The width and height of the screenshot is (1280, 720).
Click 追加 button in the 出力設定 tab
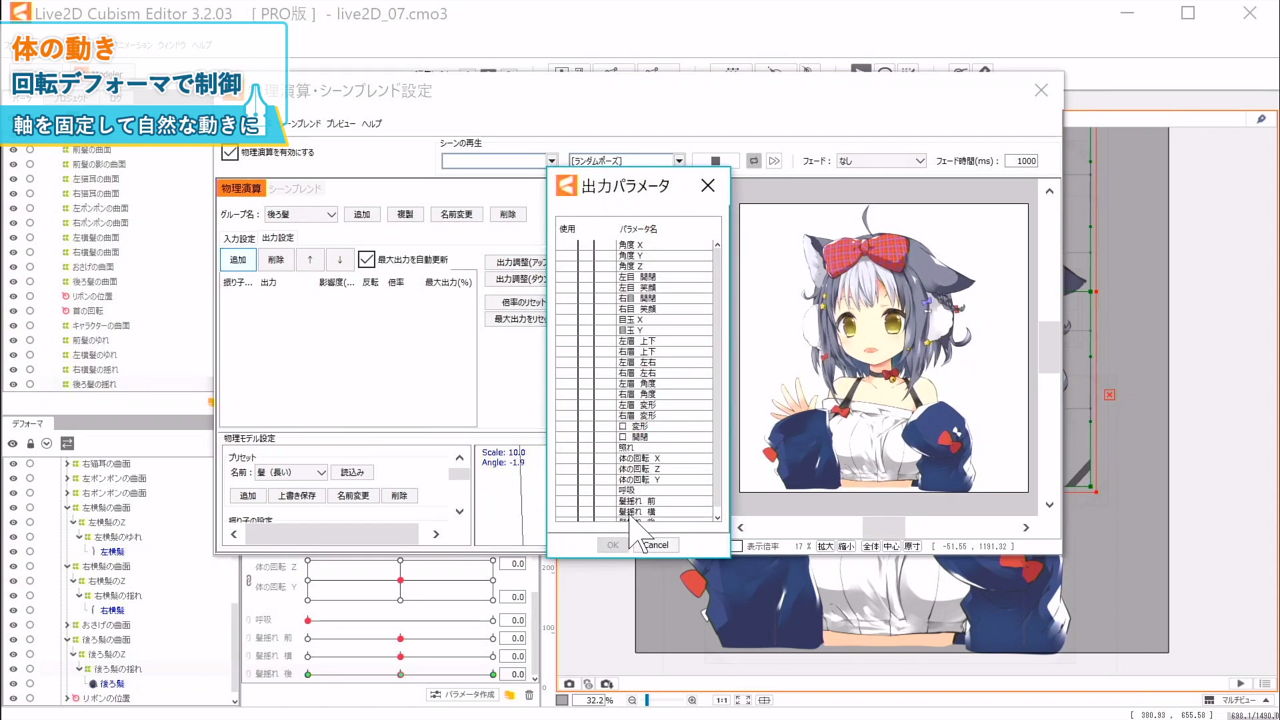pos(238,260)
